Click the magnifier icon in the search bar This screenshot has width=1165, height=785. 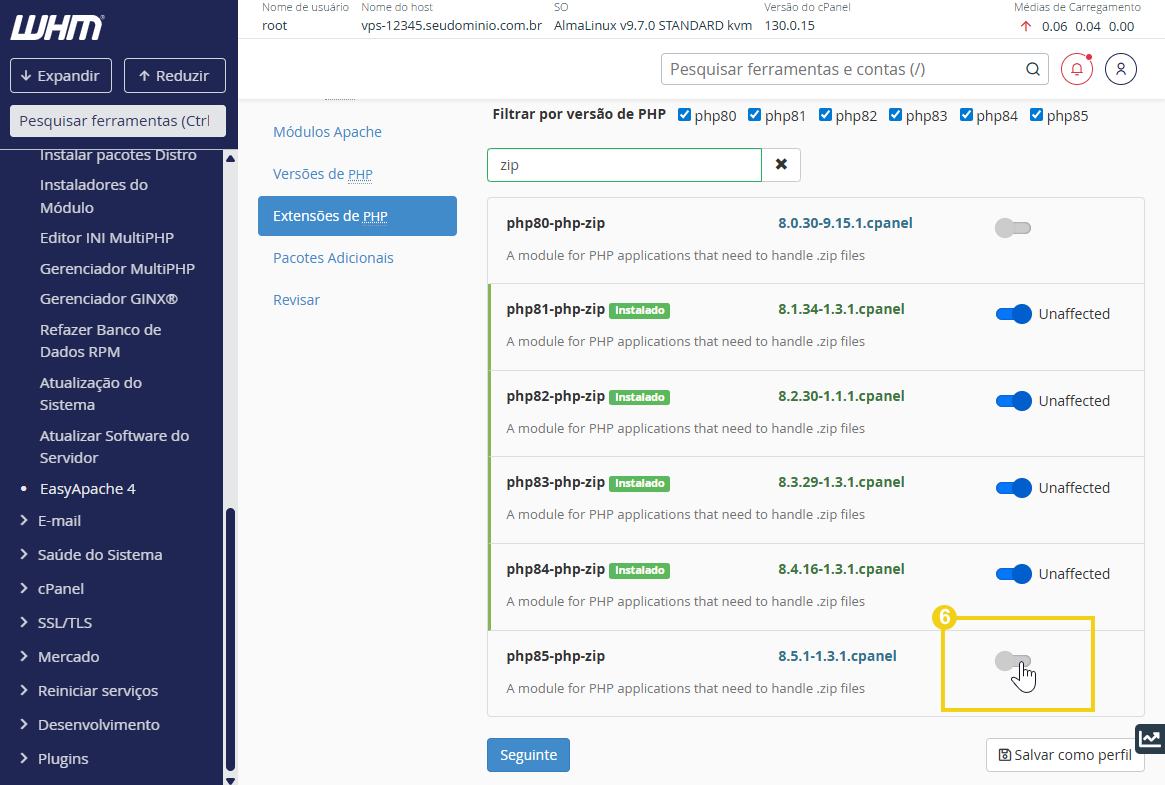(1033, 69)
